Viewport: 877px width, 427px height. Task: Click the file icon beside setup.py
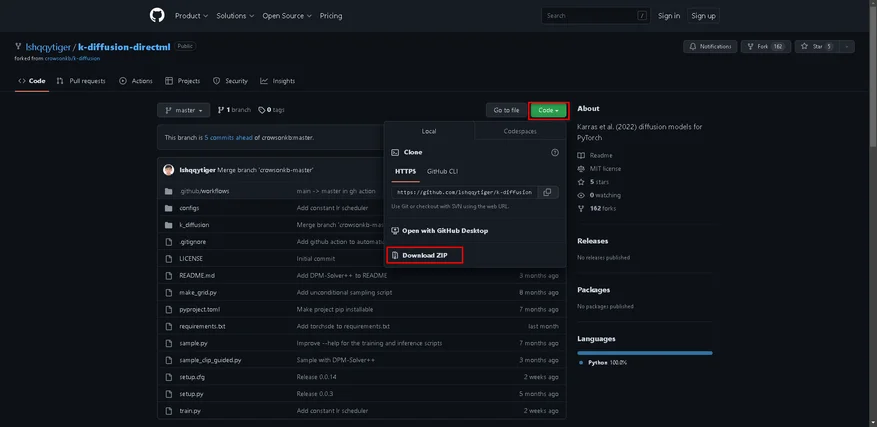coord(168,394)
